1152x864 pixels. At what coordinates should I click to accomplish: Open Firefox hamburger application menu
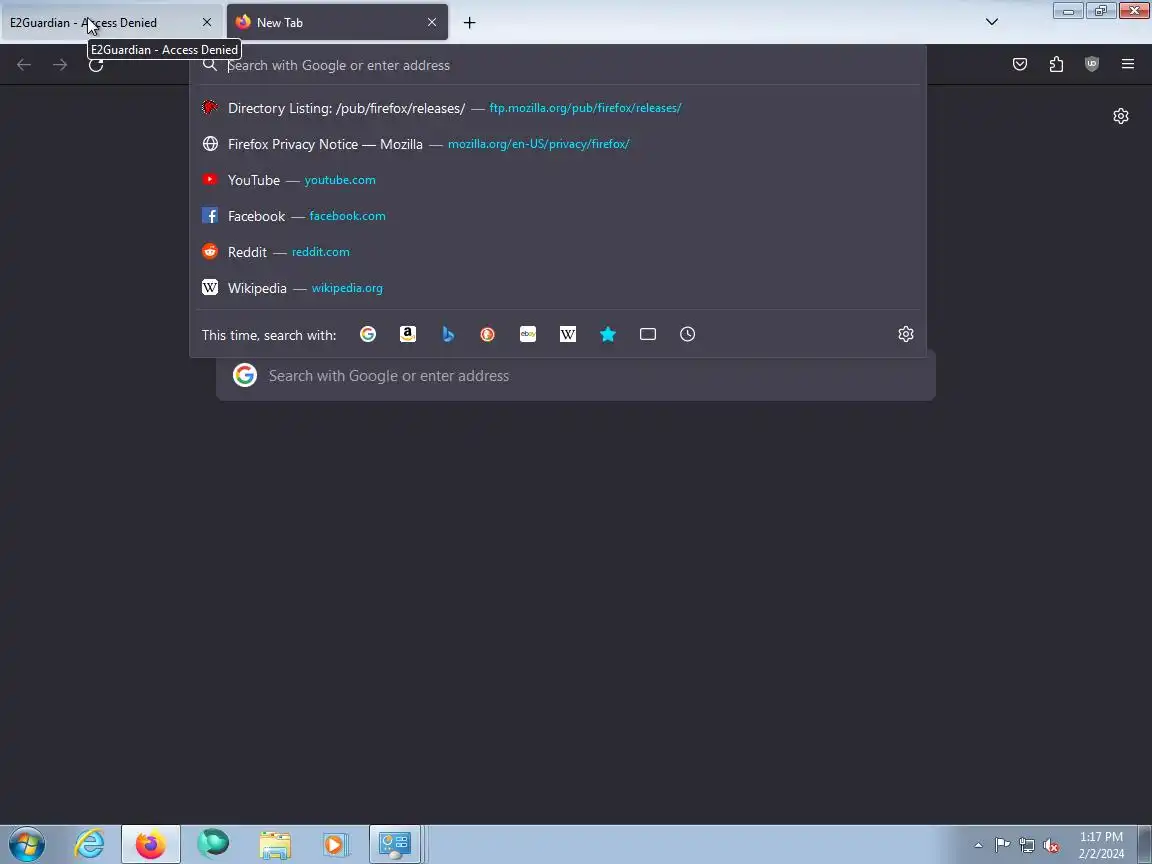click(1128, 65)
